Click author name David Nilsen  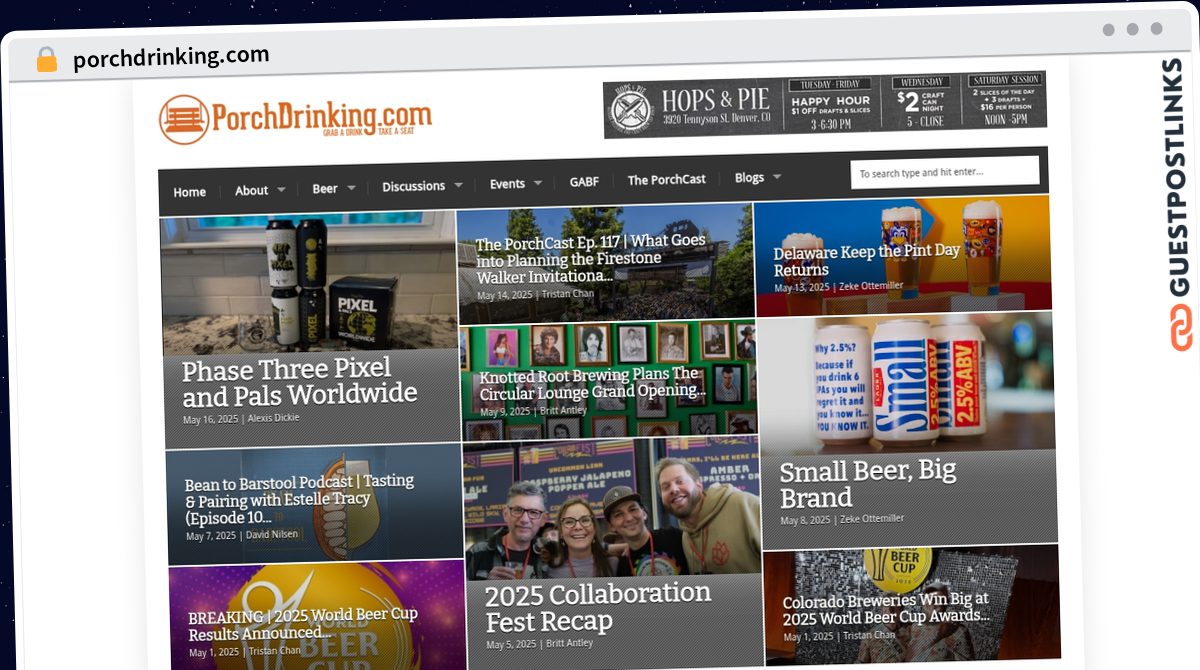point(272,535)
